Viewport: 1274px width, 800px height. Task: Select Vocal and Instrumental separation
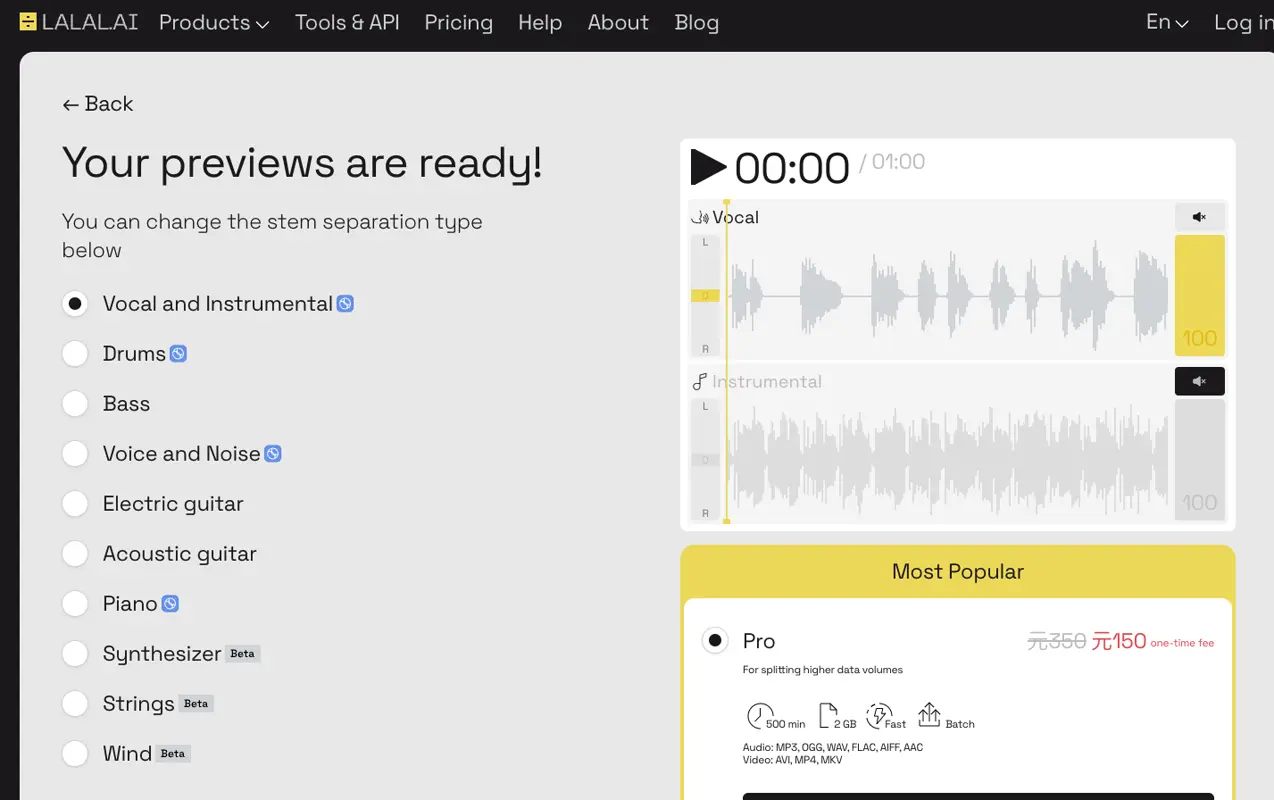point(75,303)
